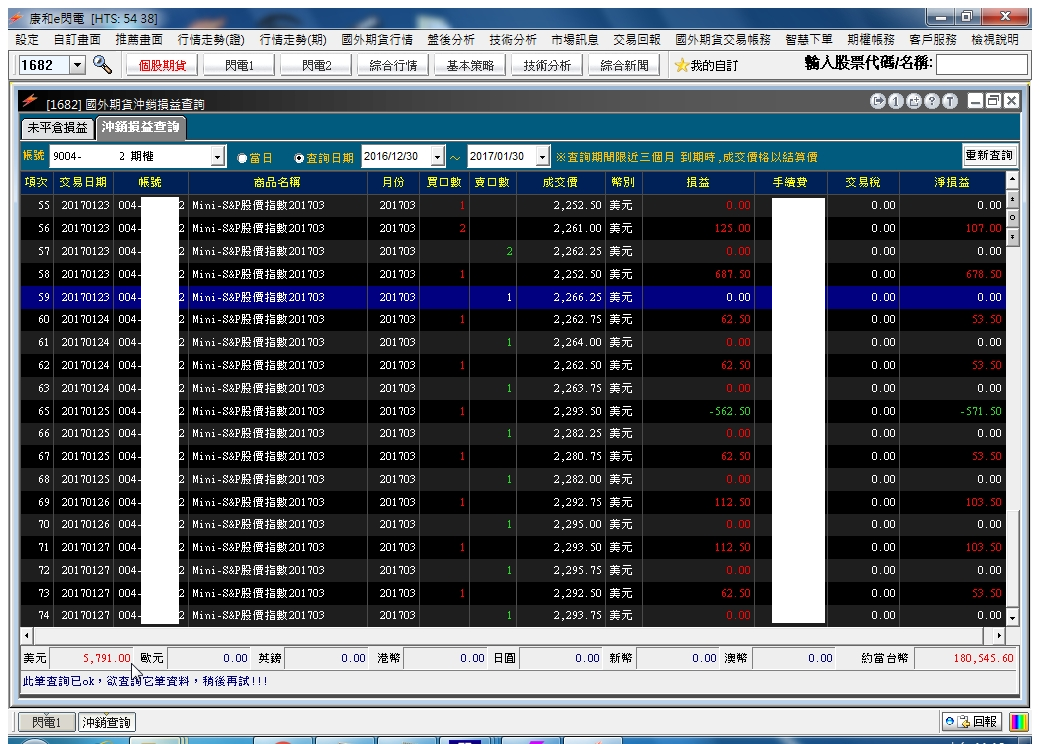Open the 帳號 account dropdown
1040x744 pixels.
218,156
